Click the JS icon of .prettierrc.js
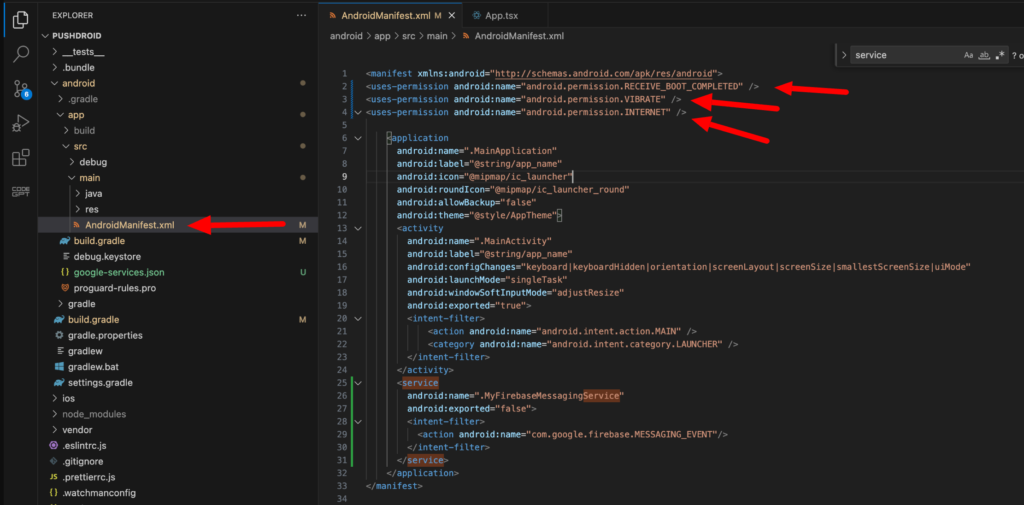Image resolution: width=1024 pixels, height=505 pixels. [54, 478]
